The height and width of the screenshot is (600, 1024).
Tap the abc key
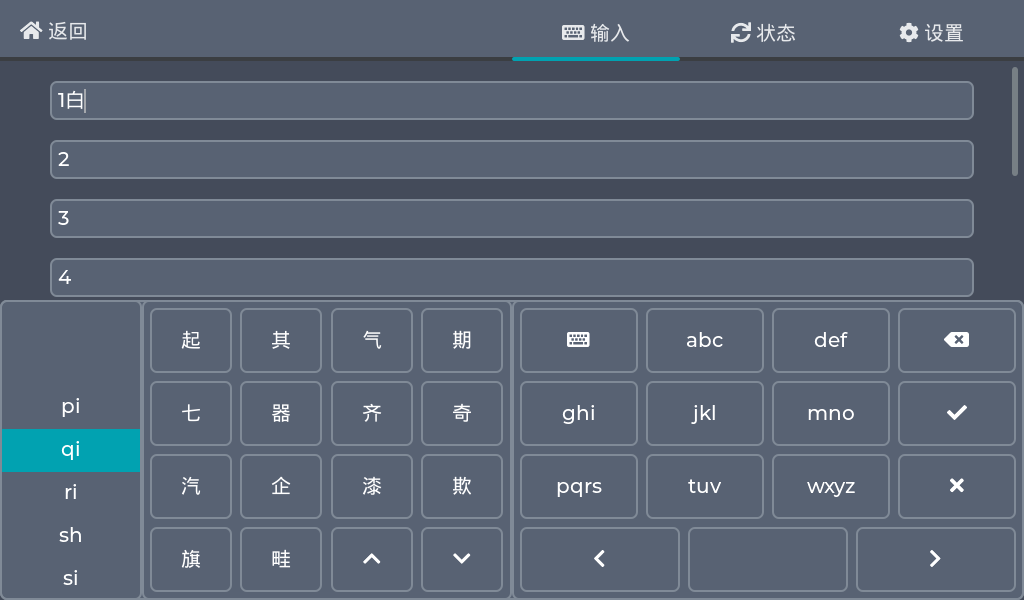[x=705, y=340]
